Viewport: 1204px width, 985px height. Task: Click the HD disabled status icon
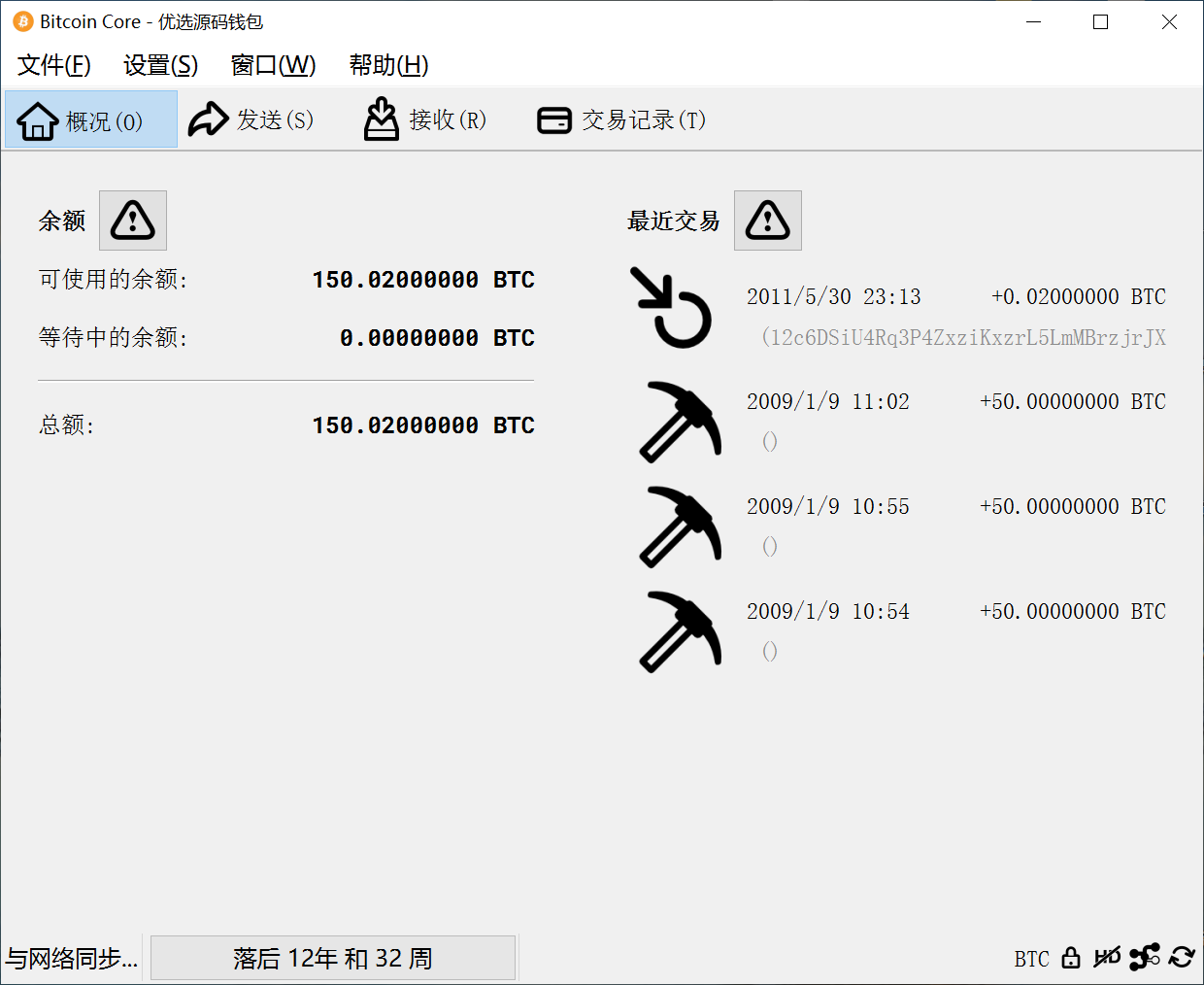pos(1107,958)
